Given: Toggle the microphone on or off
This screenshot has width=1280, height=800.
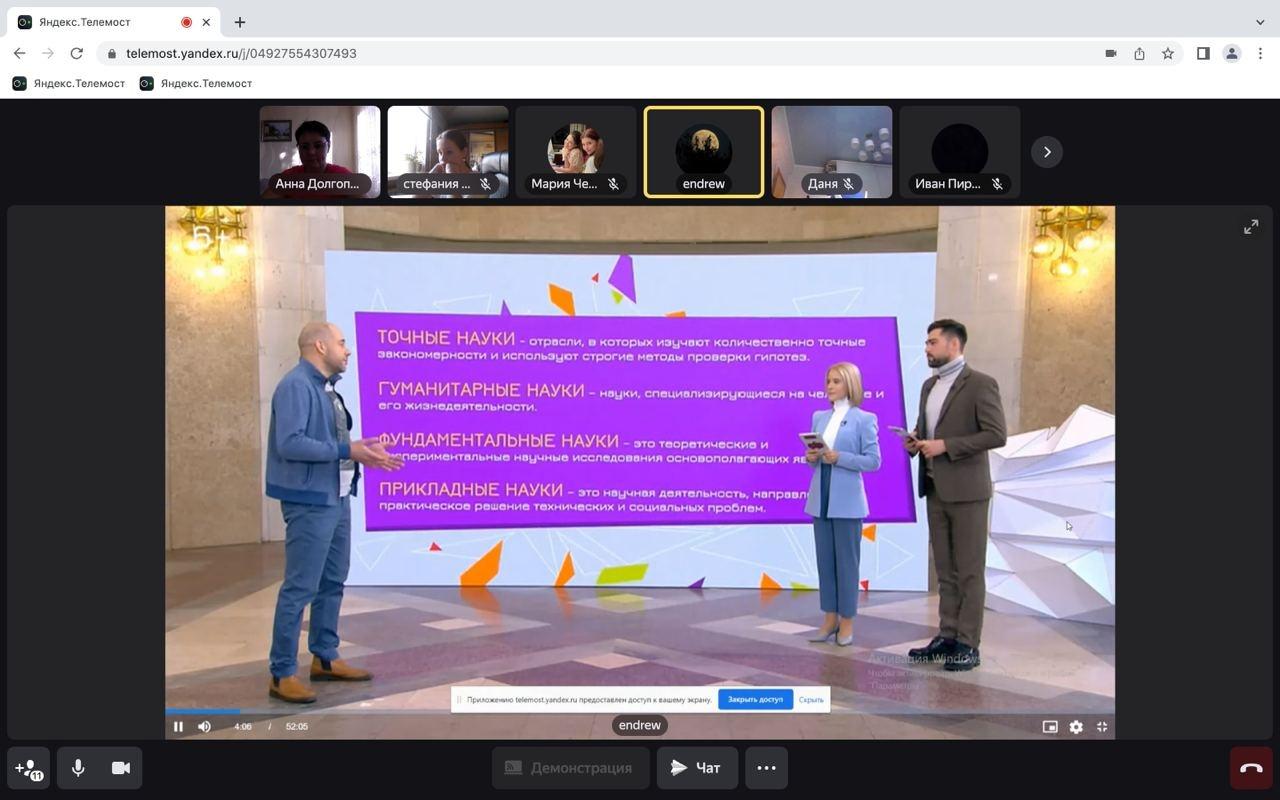Looking at the screenshot, I should coord(78,768).
